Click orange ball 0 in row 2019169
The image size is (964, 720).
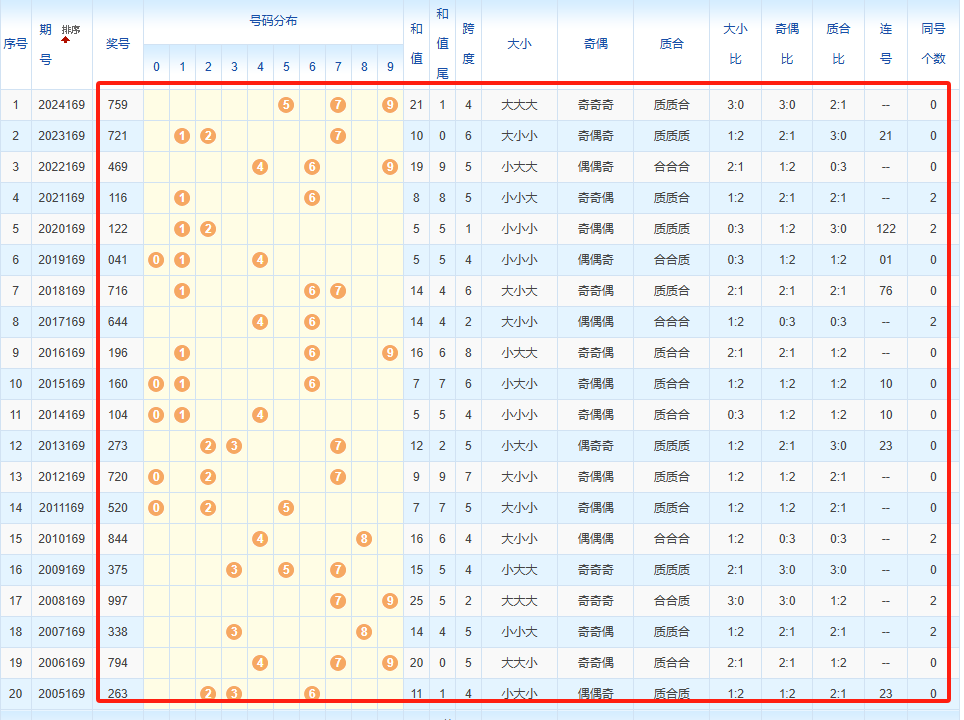pos(156,259)
